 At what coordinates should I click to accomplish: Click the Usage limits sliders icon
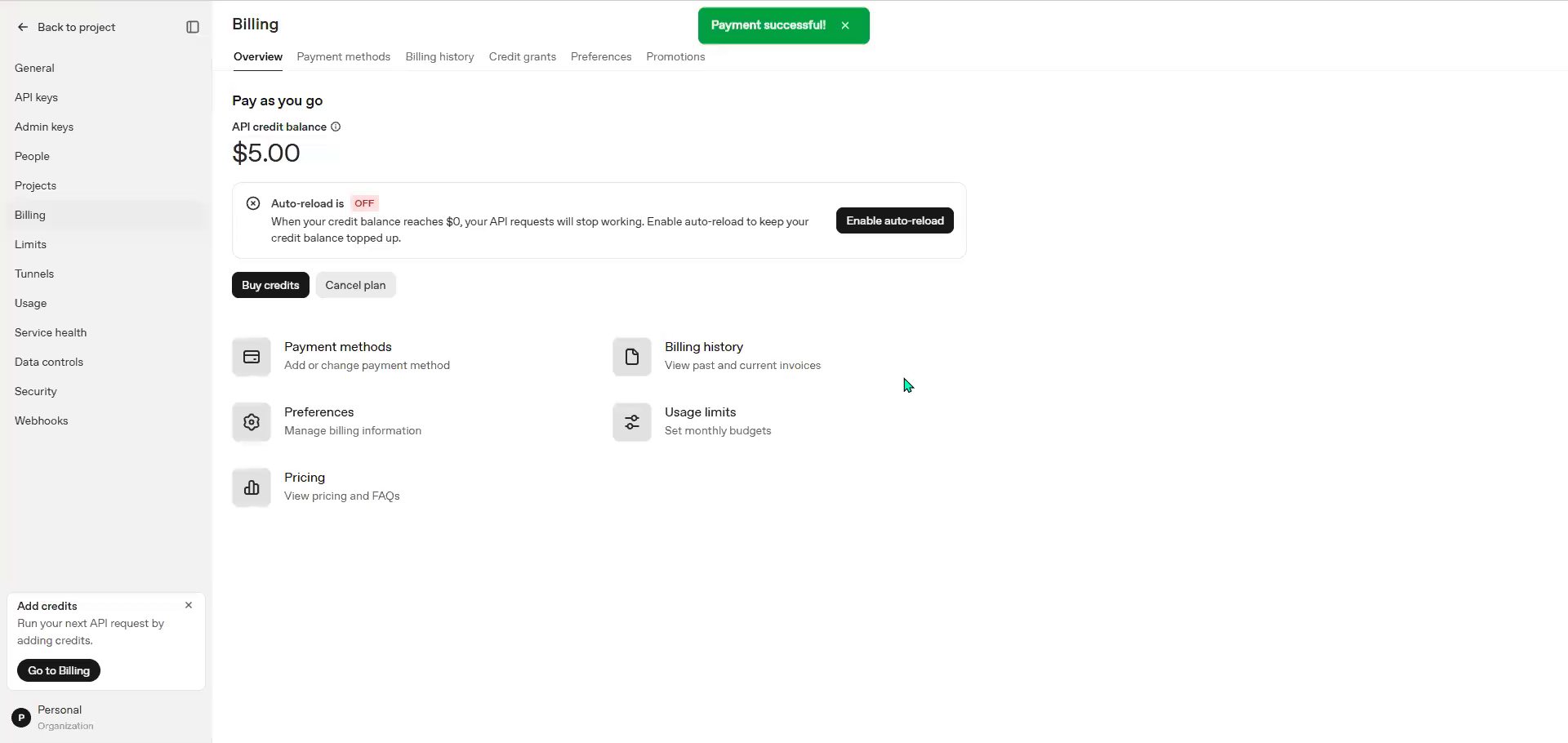tap(632, 422)
